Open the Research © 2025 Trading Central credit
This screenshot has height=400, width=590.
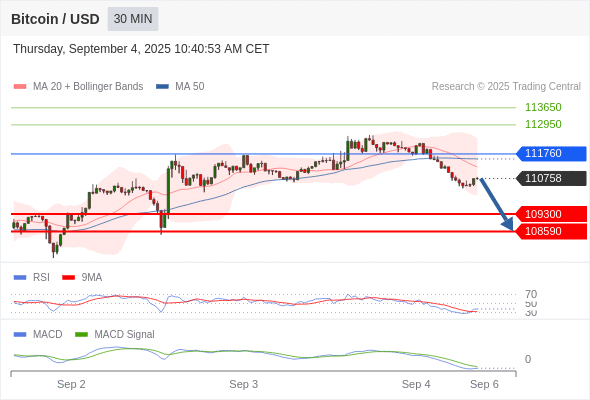pyautogui.click(x=506, y=87)
